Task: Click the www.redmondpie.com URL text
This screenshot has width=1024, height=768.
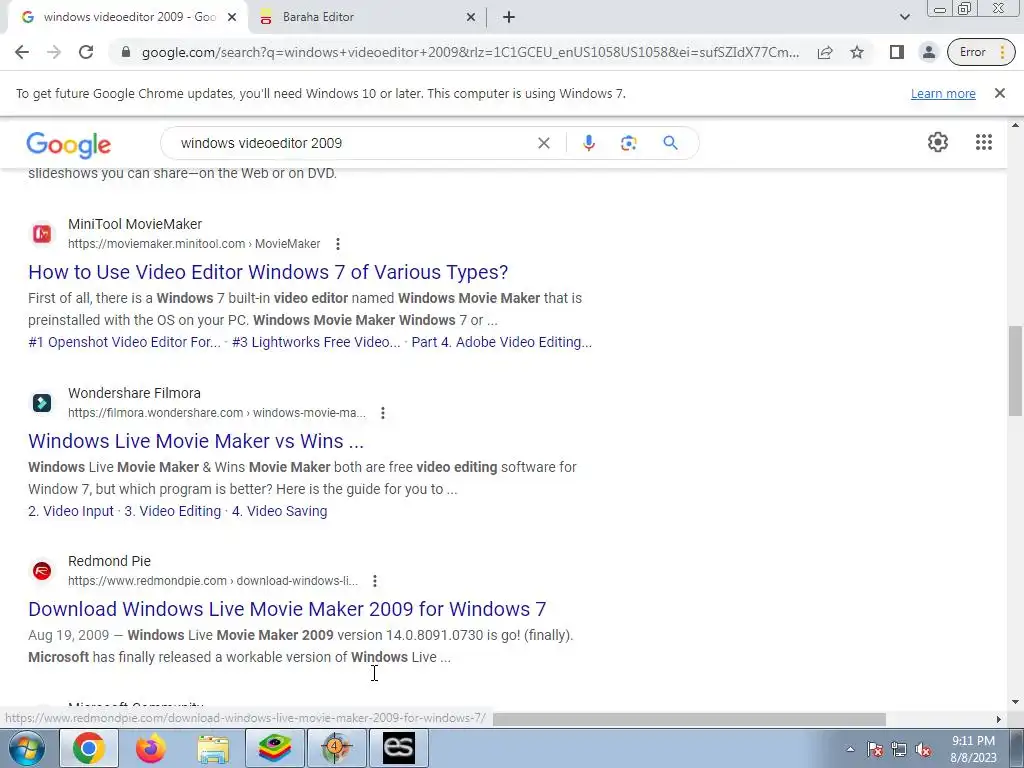Action: pos(213,581)
